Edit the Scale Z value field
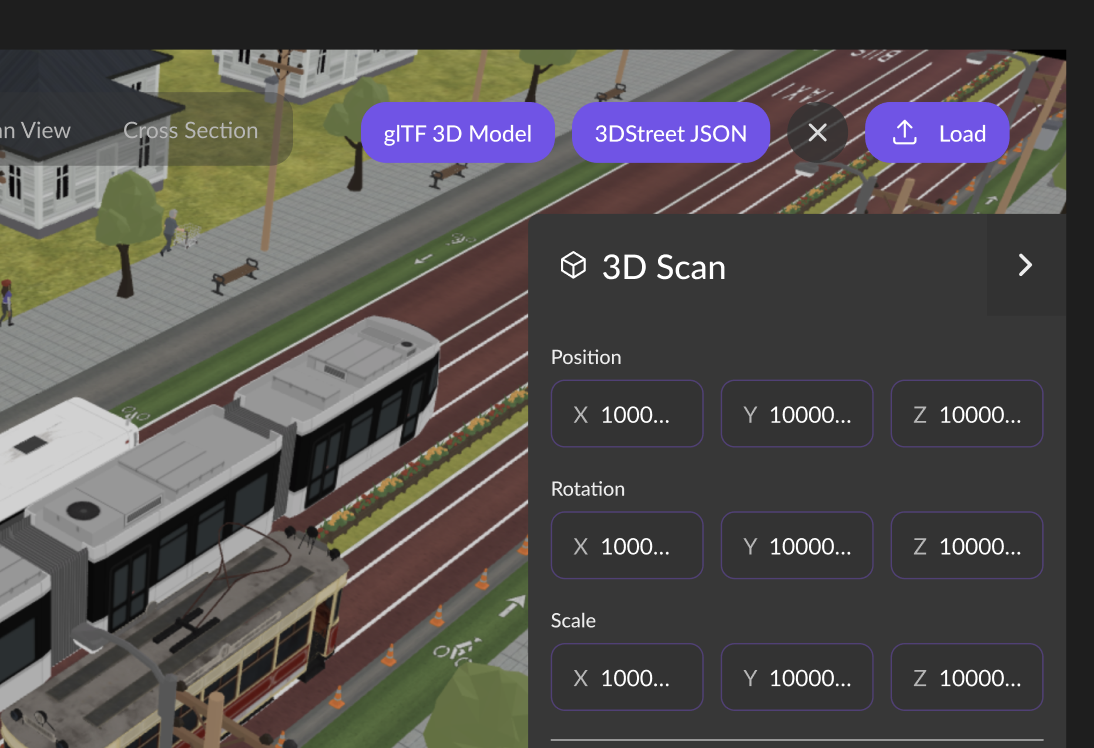This screenshot has width=1094, height=748. [966, 677]
